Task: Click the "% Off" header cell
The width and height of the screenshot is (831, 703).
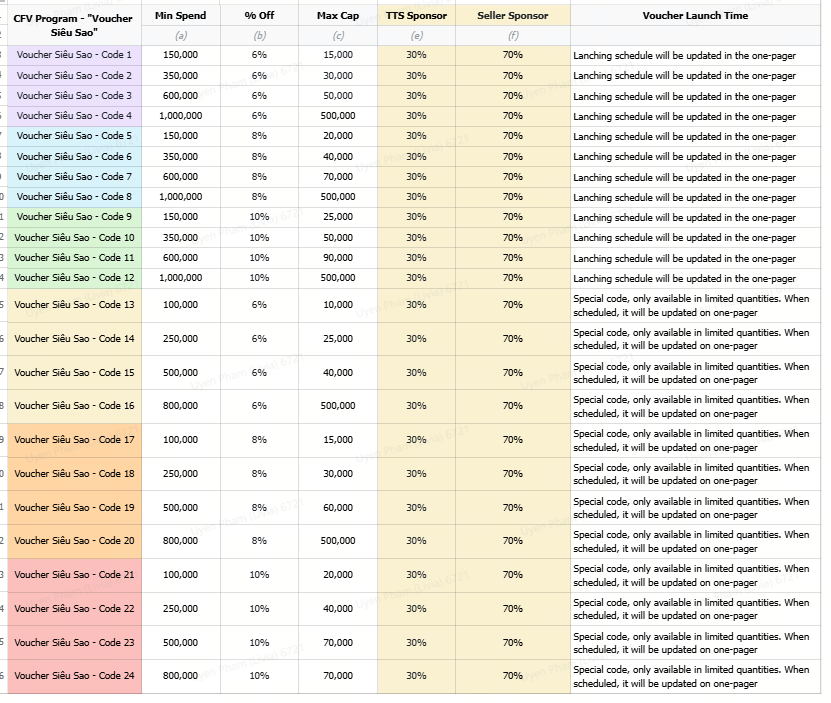Action: [259, 16]
